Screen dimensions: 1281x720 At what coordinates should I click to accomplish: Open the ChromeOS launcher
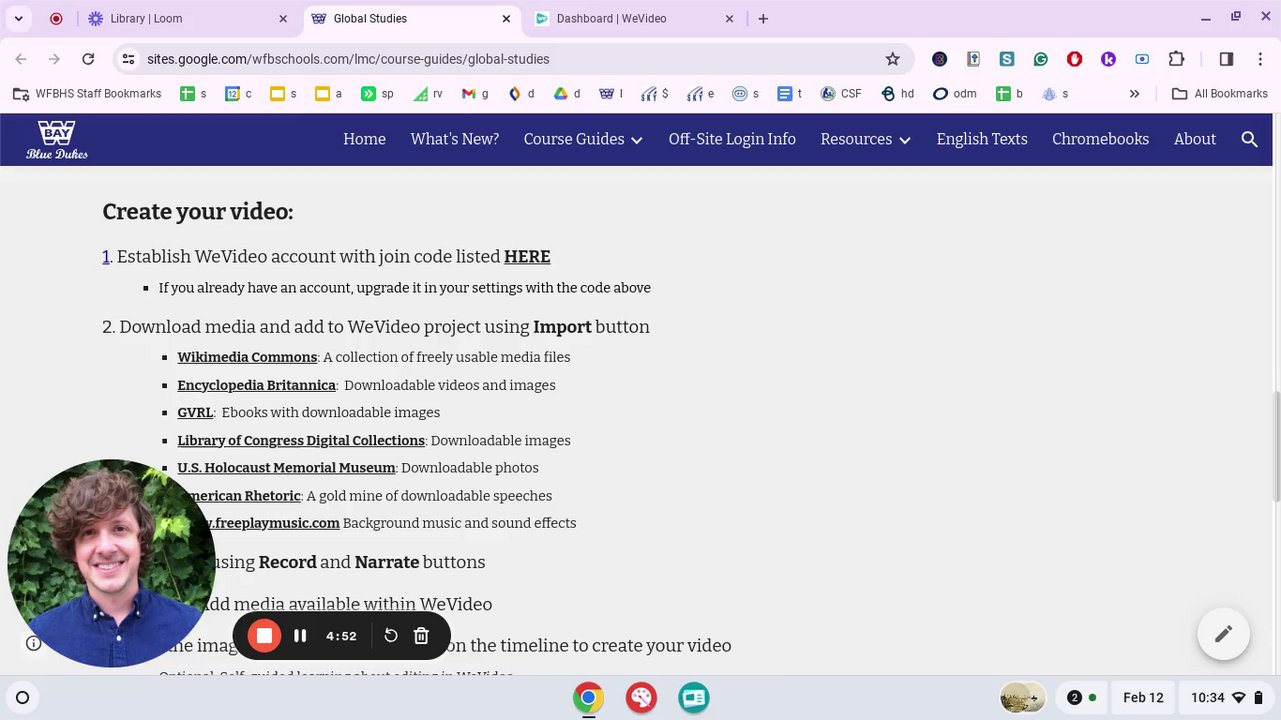22,698
